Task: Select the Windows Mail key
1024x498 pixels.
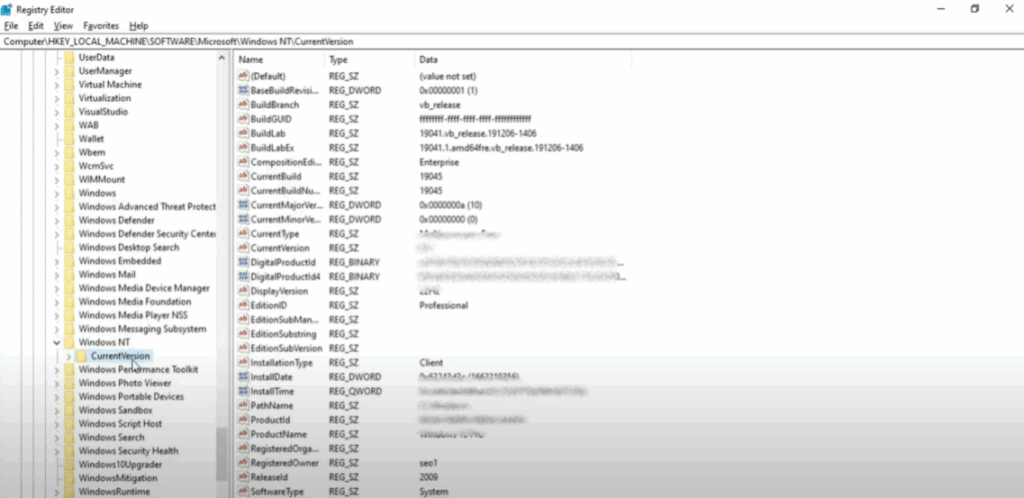Action: (107, 275)
